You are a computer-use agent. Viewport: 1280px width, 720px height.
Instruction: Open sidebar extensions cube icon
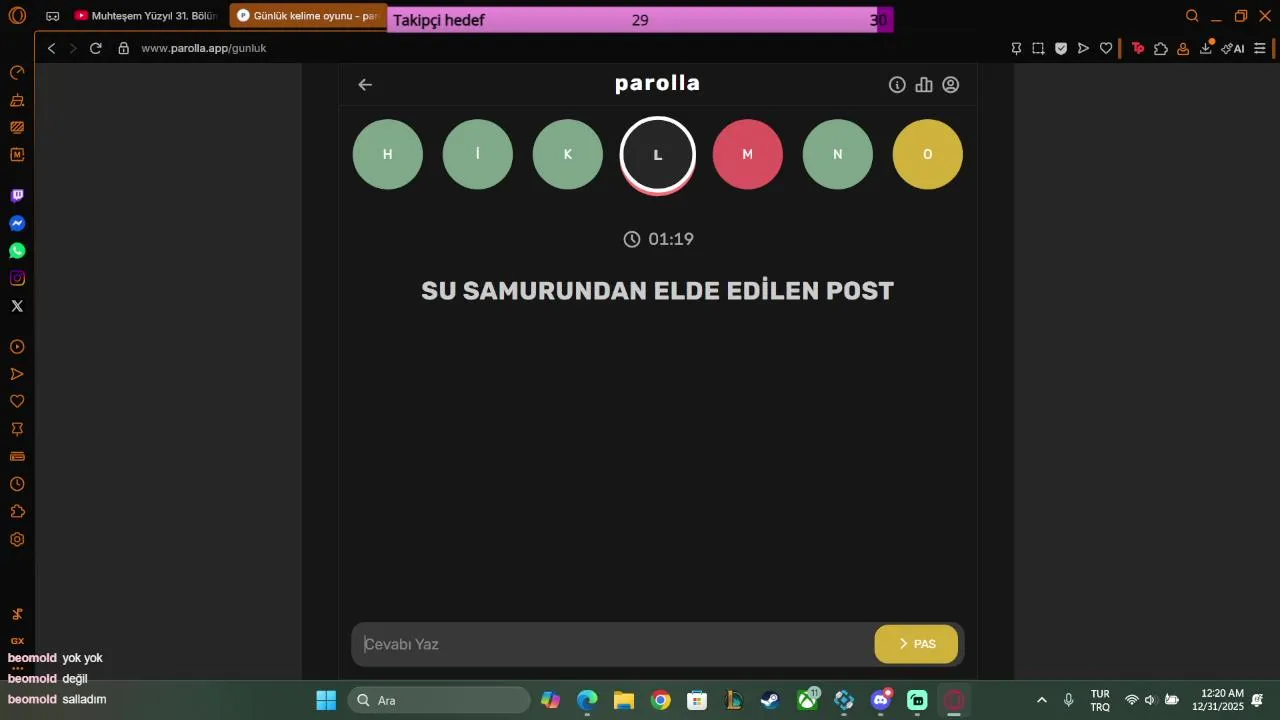17,512
